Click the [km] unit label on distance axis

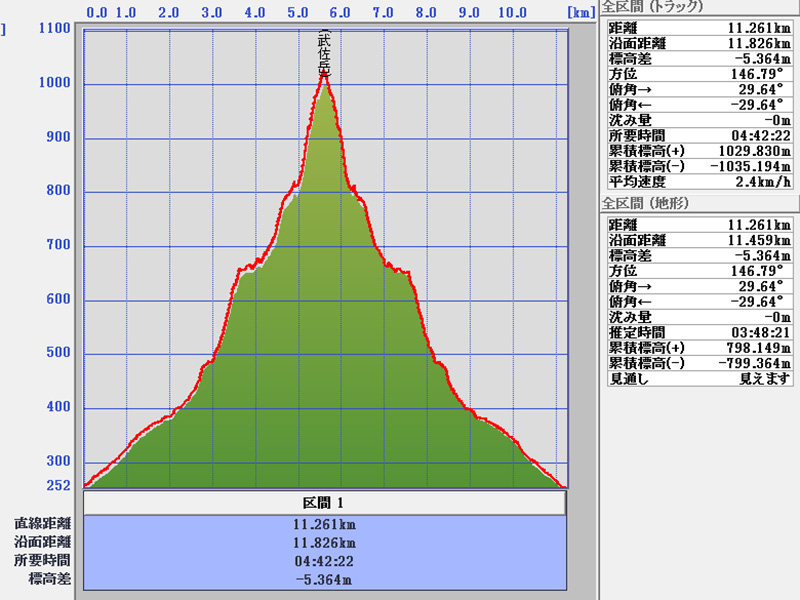580,13
